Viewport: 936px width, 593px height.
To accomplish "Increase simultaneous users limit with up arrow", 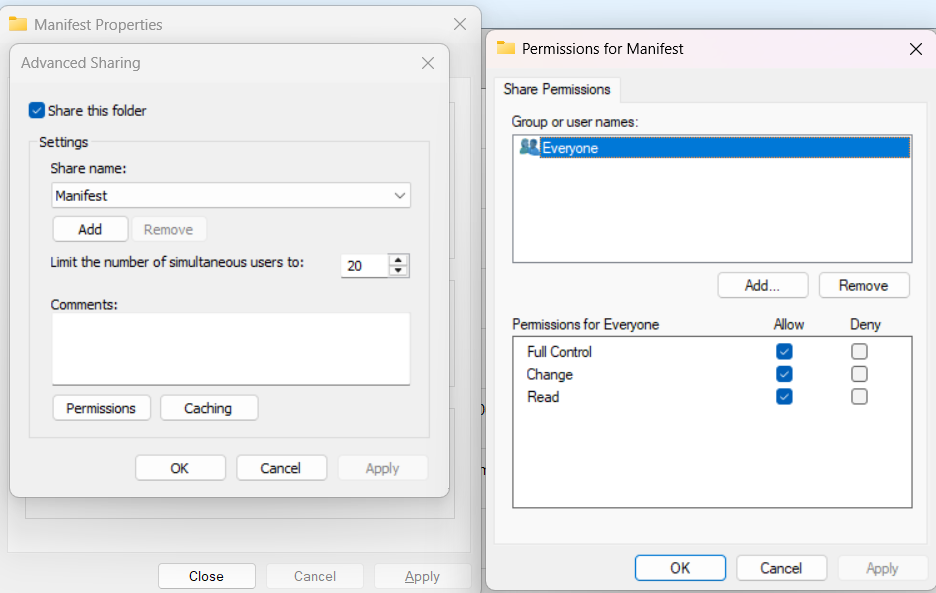I will tap(399, 260).
